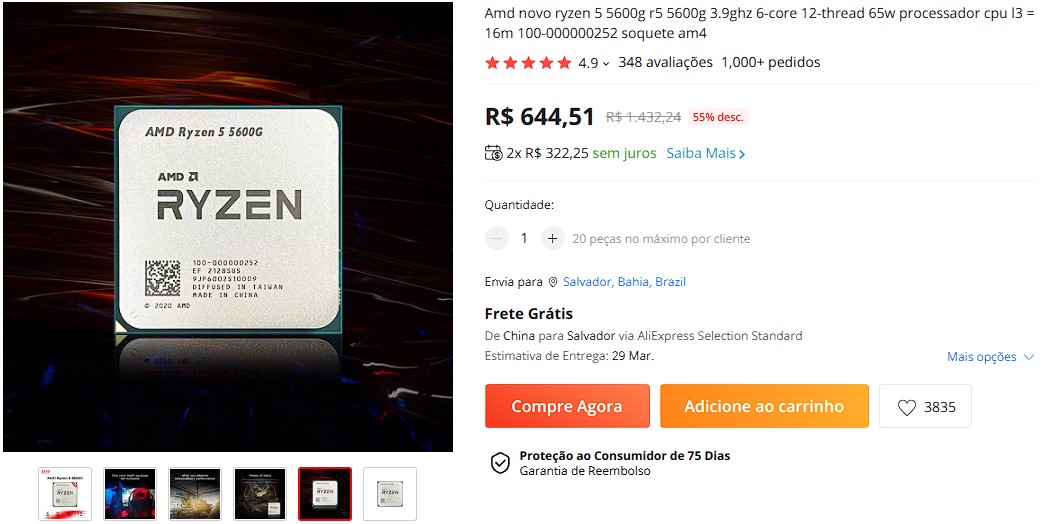This screenshot has height=524, width=1043.
Task: Click the plus icon to increase quantity
Action: coord(552,238)
